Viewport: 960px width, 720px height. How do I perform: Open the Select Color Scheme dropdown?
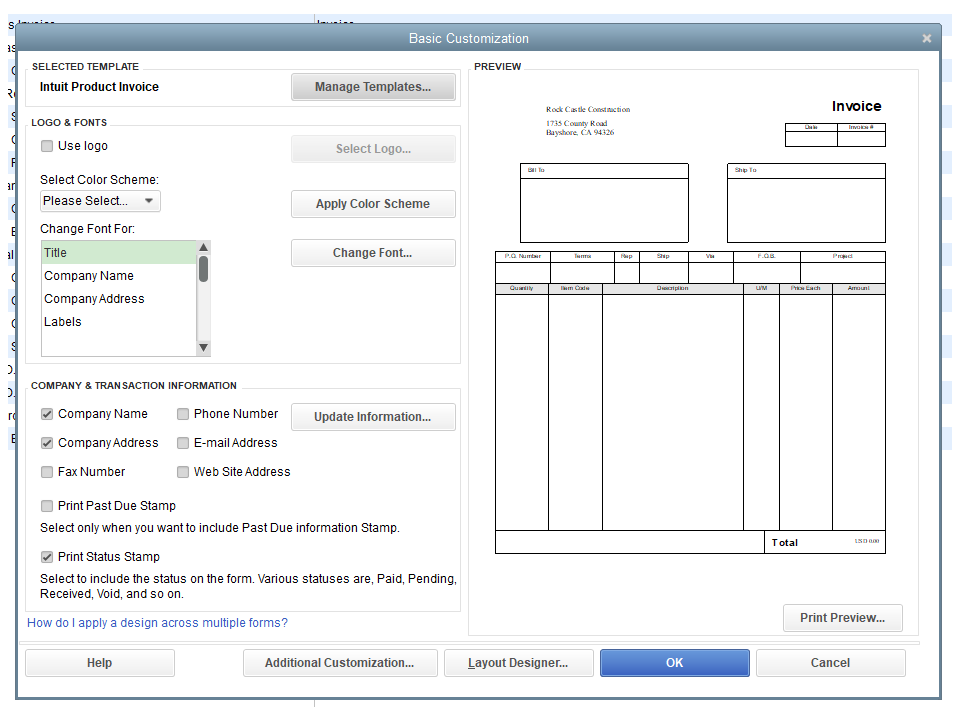(x=100, y=201)
